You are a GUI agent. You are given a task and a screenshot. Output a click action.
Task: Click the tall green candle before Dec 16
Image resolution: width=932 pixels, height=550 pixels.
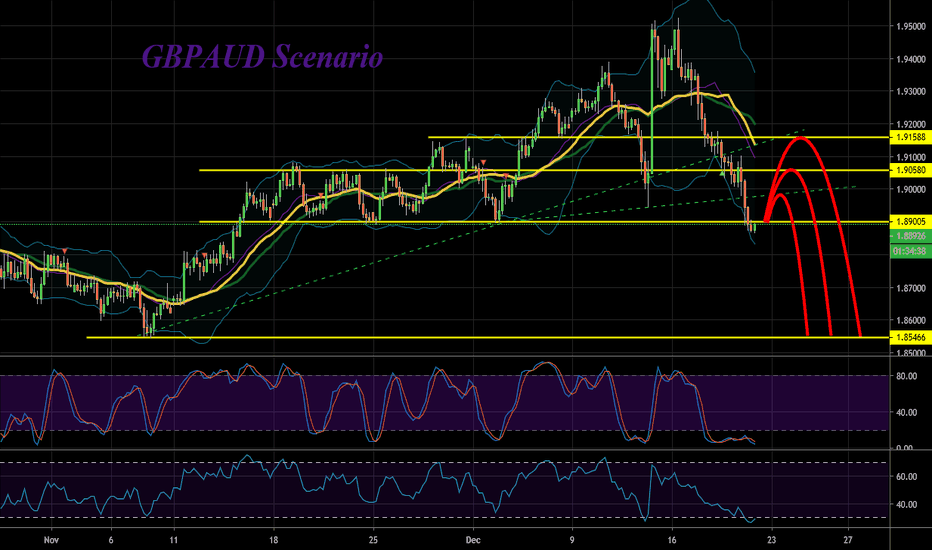653,100
